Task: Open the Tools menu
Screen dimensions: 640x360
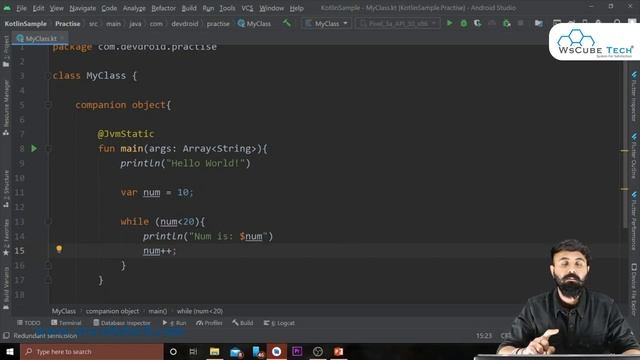Action: 227,8
